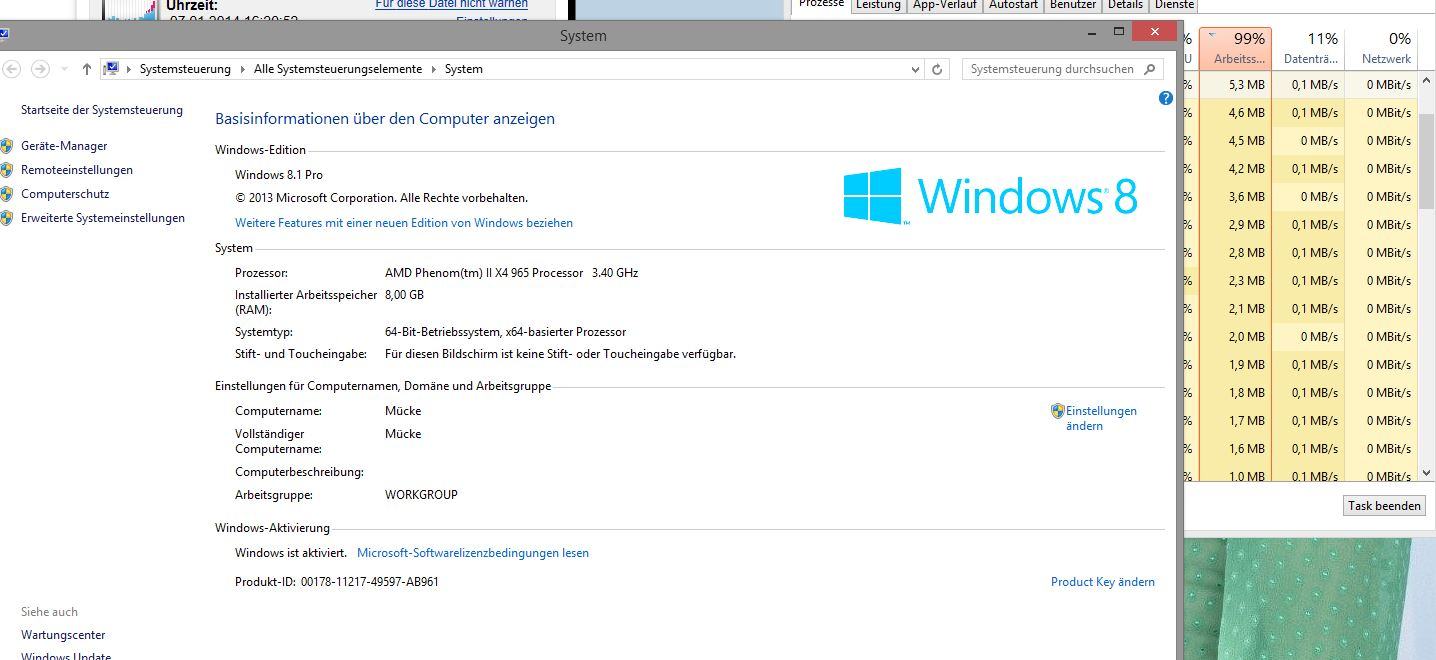This screenshot has height=660, width=1436.
Task: Switch to Benutzer tab in Task Manager
Action: point(1073,5)
